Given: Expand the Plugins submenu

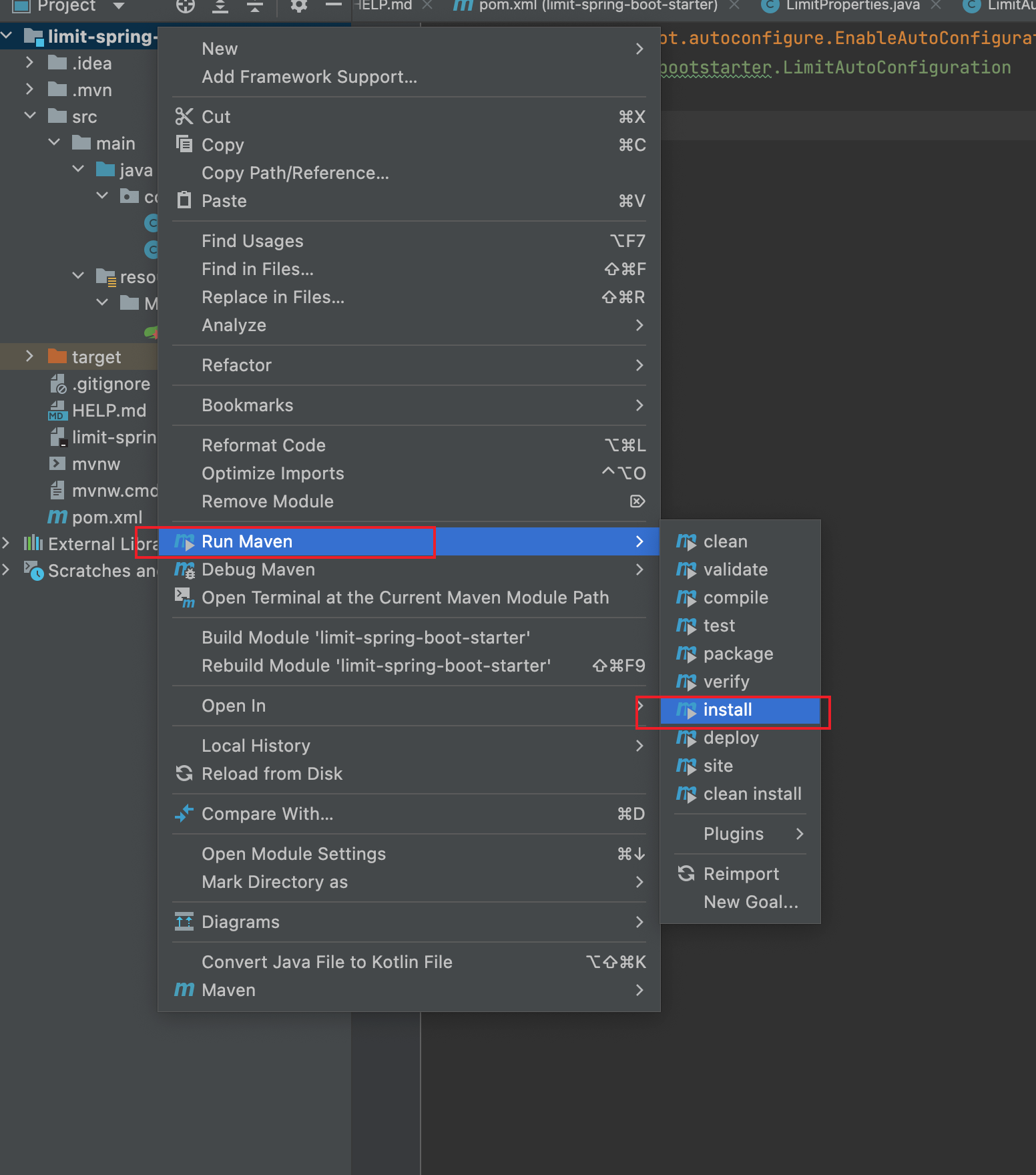Looking at the screenshot, I should pyautogui.click(x=740, y=834).
